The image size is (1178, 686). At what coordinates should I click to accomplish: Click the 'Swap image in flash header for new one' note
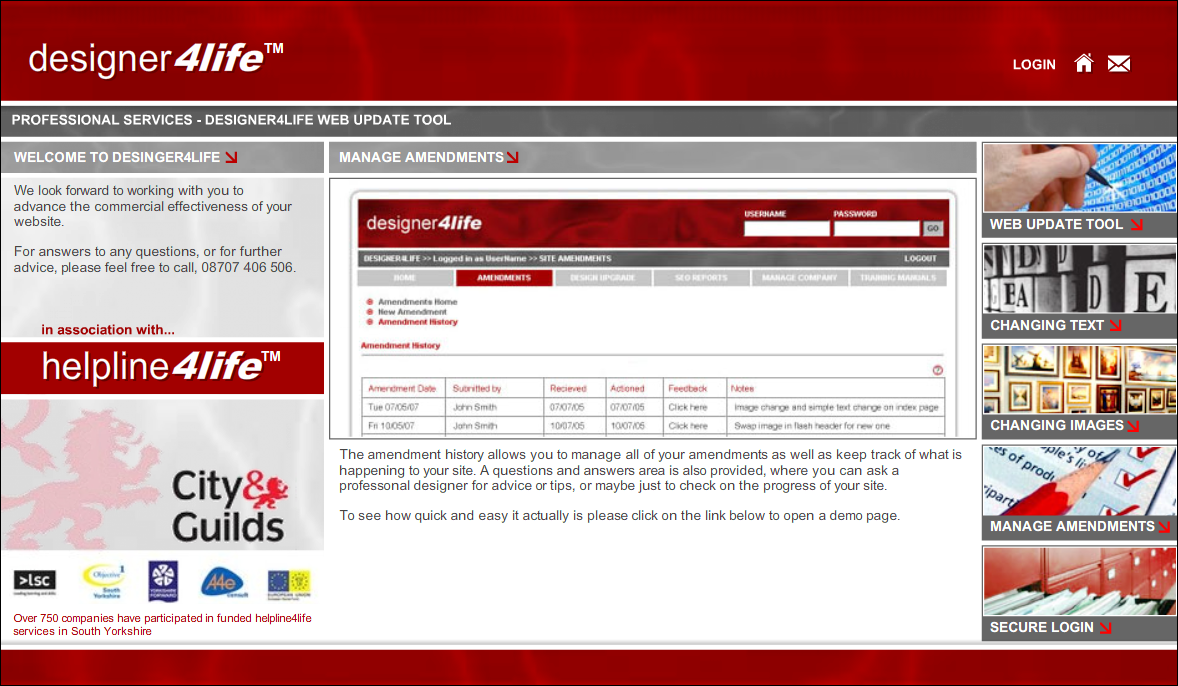811,426
